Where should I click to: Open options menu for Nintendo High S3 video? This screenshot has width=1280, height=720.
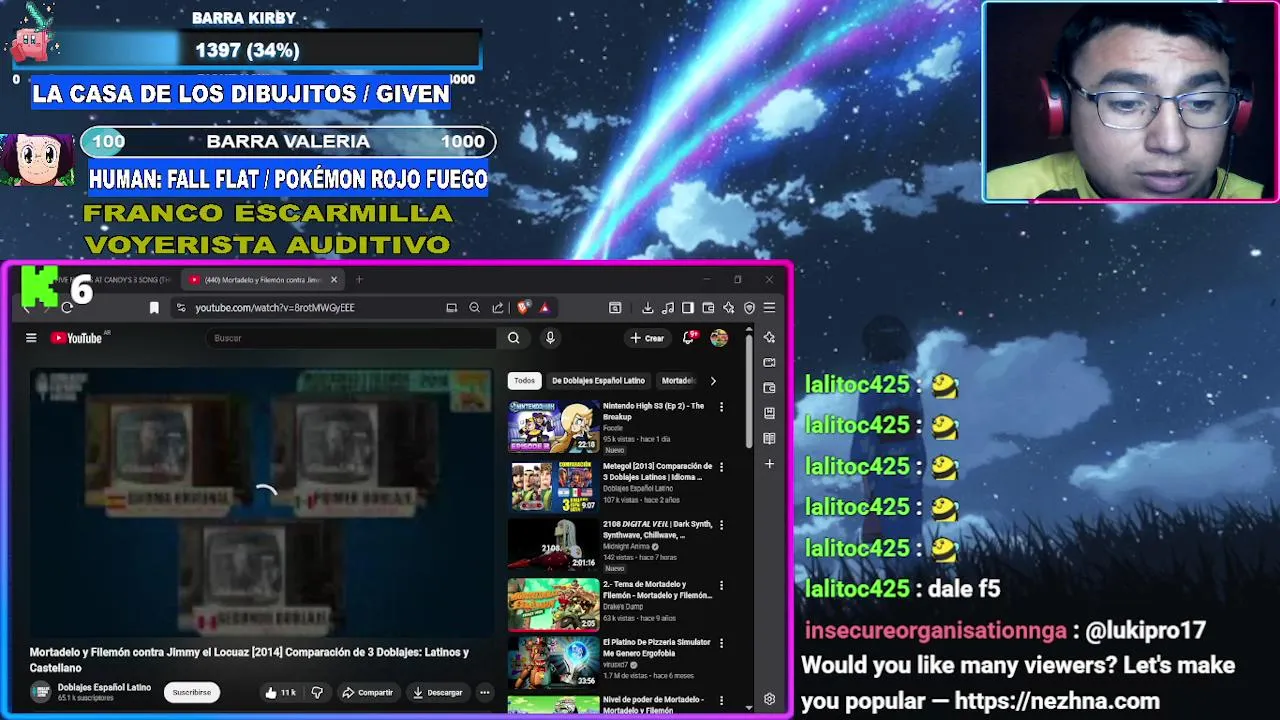coord(721,407)
